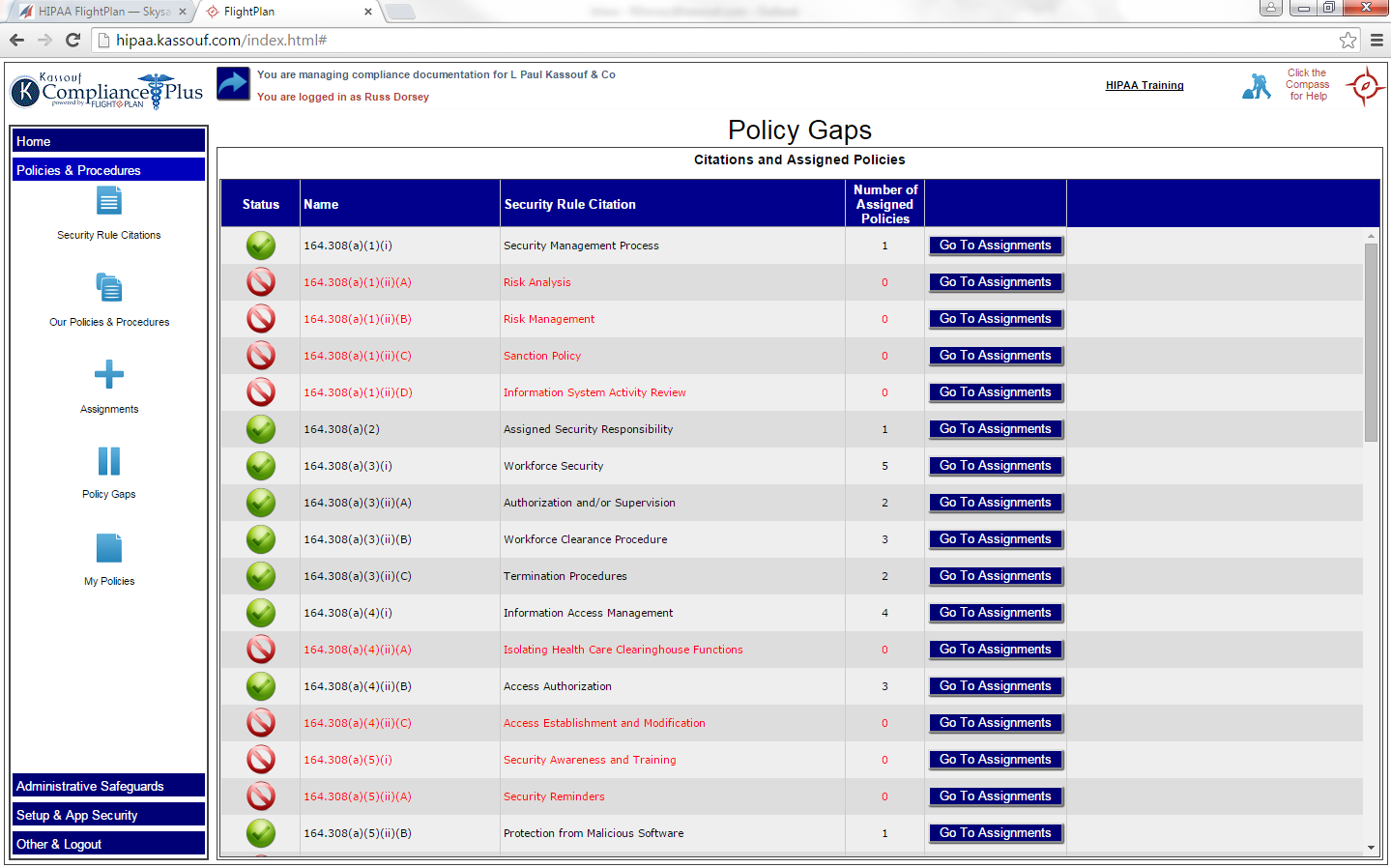This screenshot has width=1391, height=868.
Task: Click red status icon for Access Establishment and Modification
Action: [x=261, y=723]
